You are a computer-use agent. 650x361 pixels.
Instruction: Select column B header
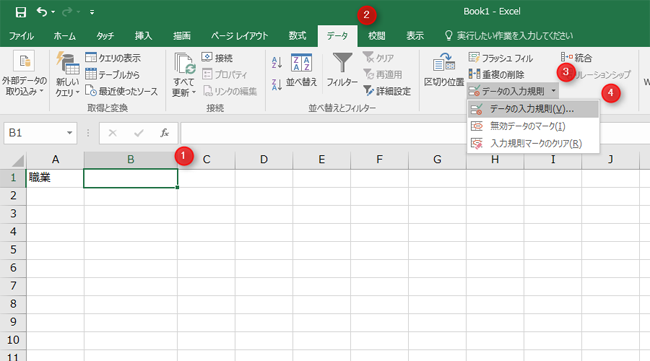tap(131, 160)
